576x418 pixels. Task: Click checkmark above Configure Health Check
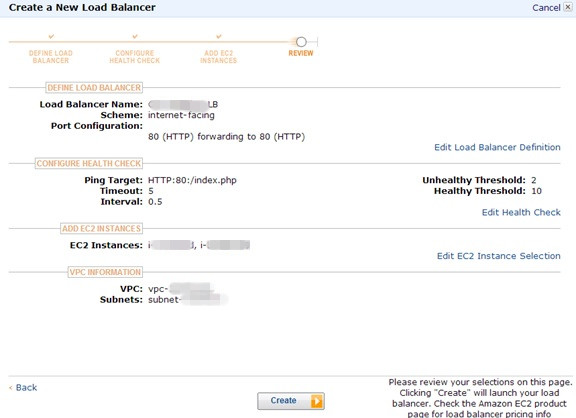coord(135,36)
